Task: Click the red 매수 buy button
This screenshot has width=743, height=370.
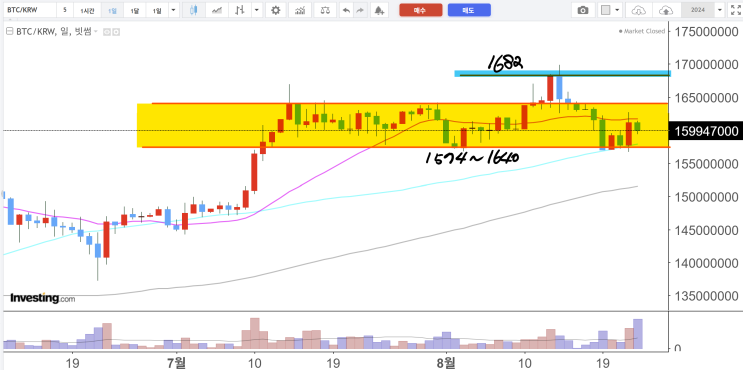Action: [x=420, y=10]
